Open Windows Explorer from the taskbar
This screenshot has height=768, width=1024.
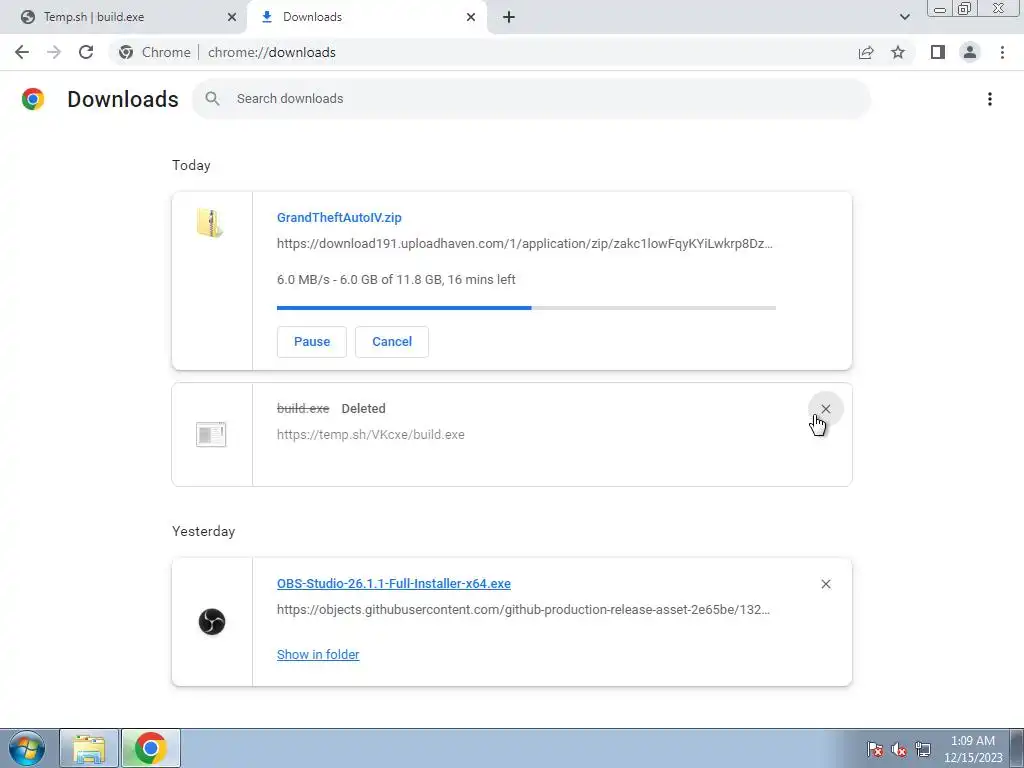coord(89,748)
